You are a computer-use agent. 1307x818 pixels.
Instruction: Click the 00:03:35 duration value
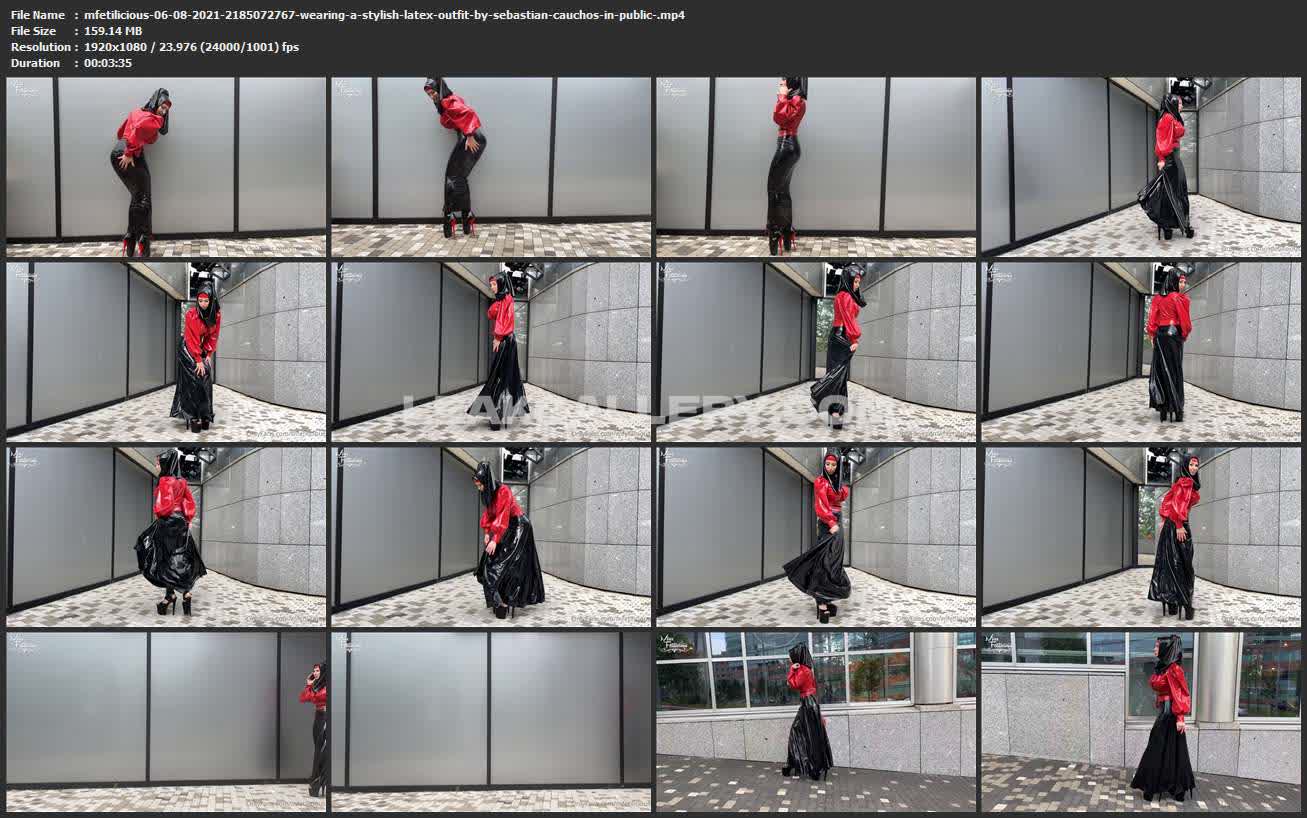tap(108, 63)
